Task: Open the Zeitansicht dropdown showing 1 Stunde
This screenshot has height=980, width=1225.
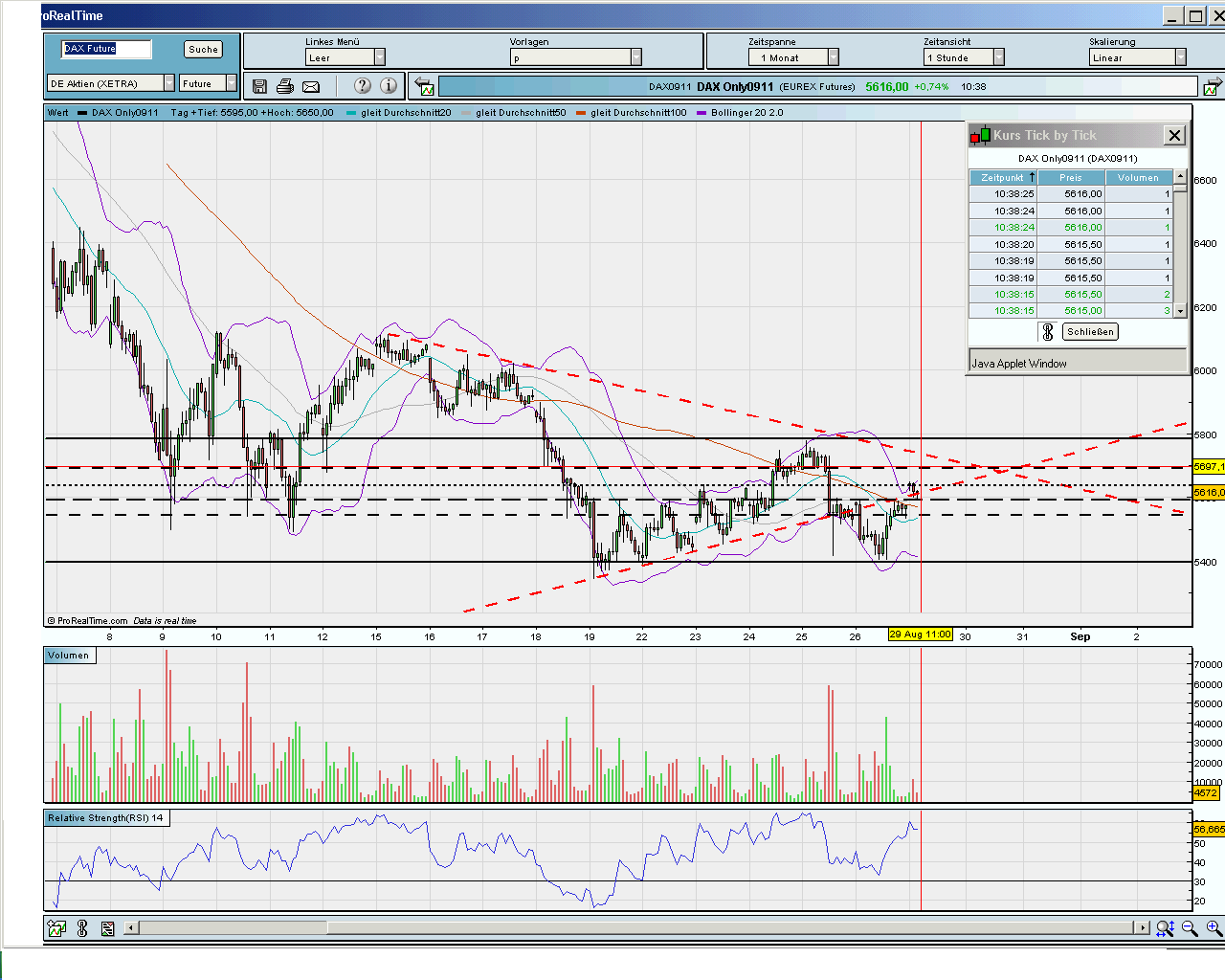Action: (x=1002, y=56)
